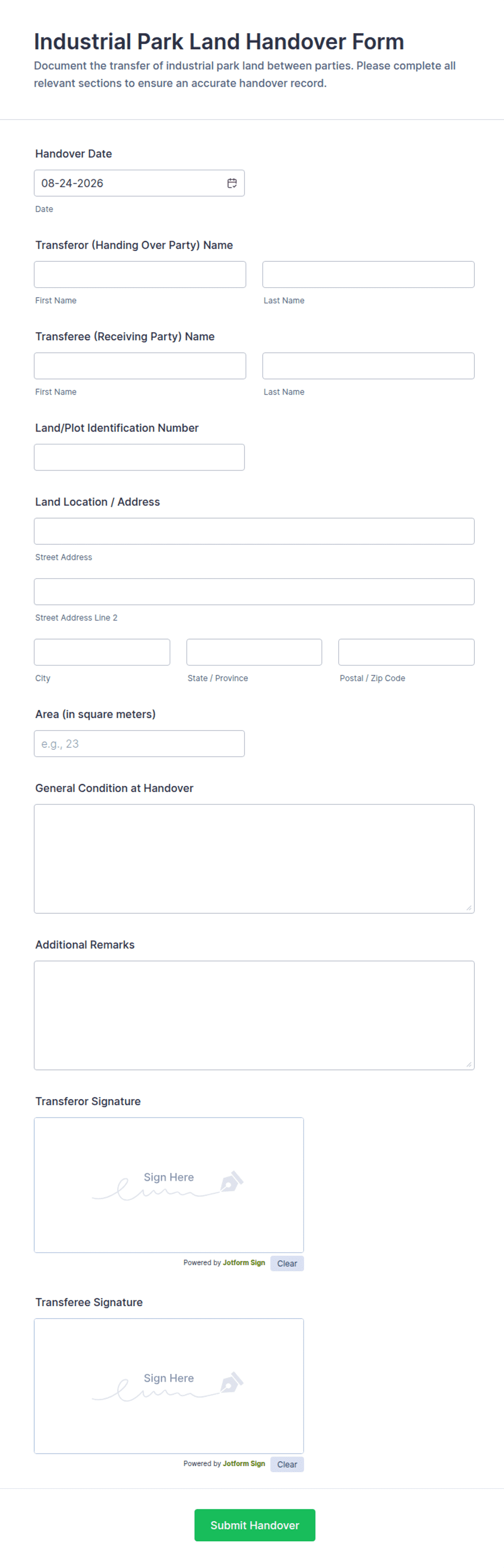This screenshot has height=1568, width=504.
Task: Focus the State / Province field
Action: 254,652
